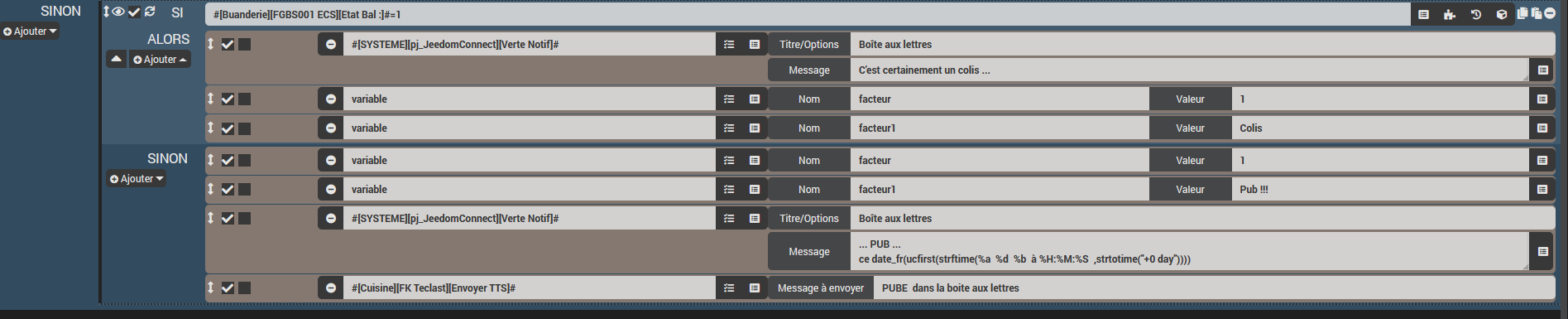Image resolution: width=1568 pixels, height=319 pixels.
Task: Open the Ajouter dropdown under the top-left SINON
Action: [x=30, y=31]
